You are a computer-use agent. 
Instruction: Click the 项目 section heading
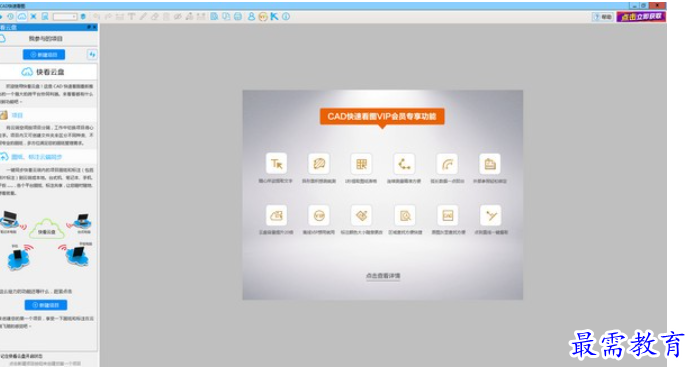(17, 115)
